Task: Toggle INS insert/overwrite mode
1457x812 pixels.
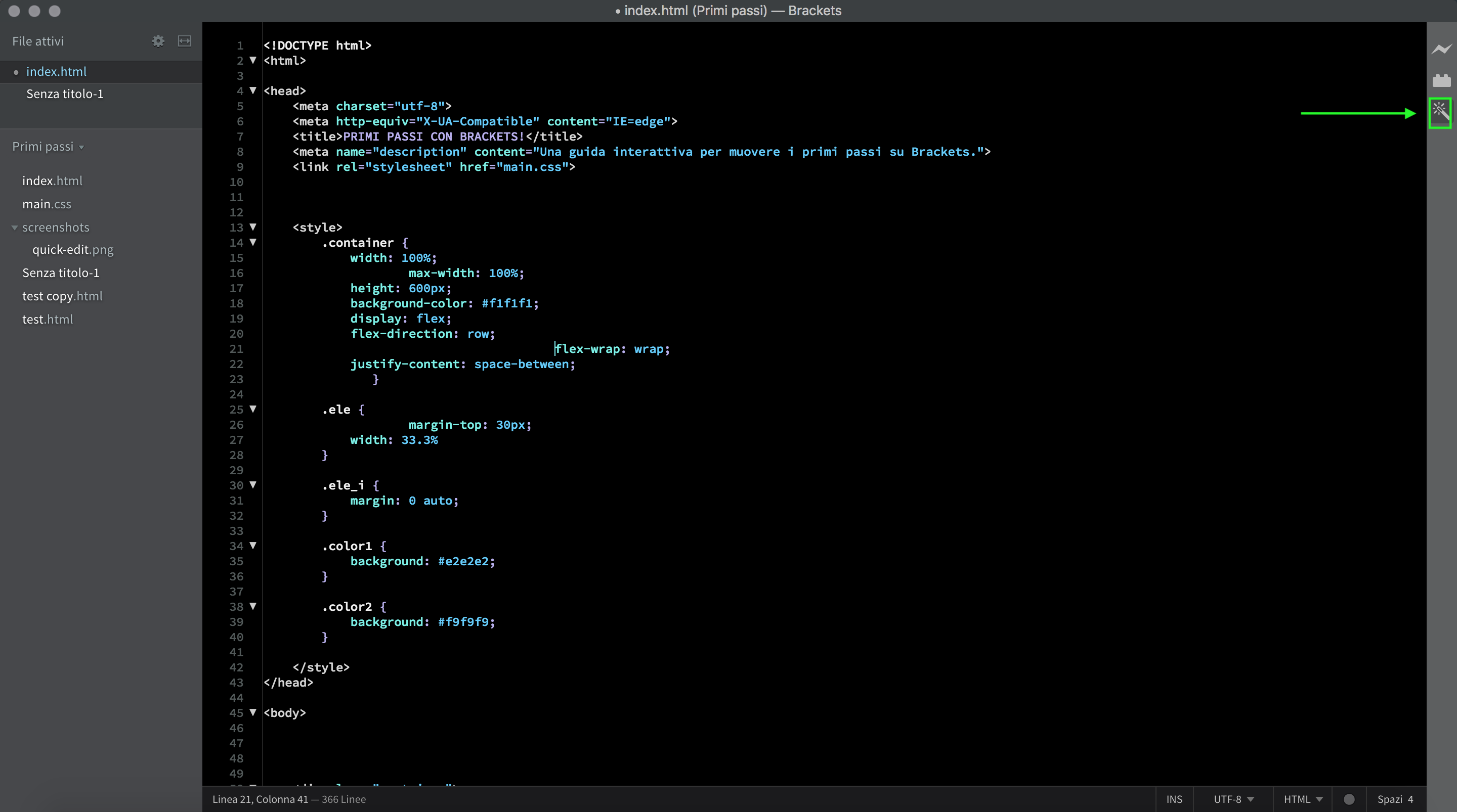Action: pyautogui.click(x=1174, y=799)
